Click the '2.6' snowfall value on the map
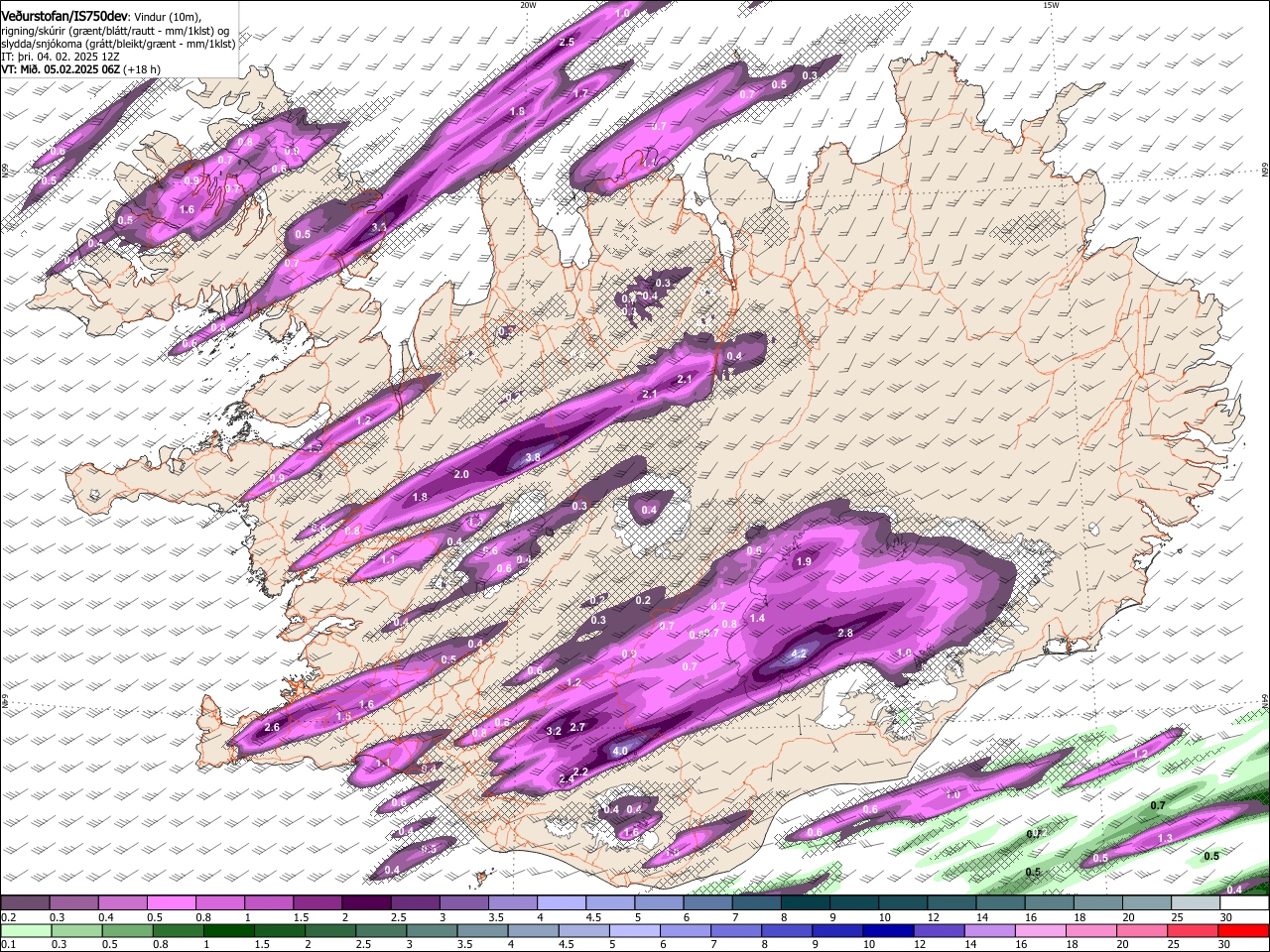 click(273, 728)
